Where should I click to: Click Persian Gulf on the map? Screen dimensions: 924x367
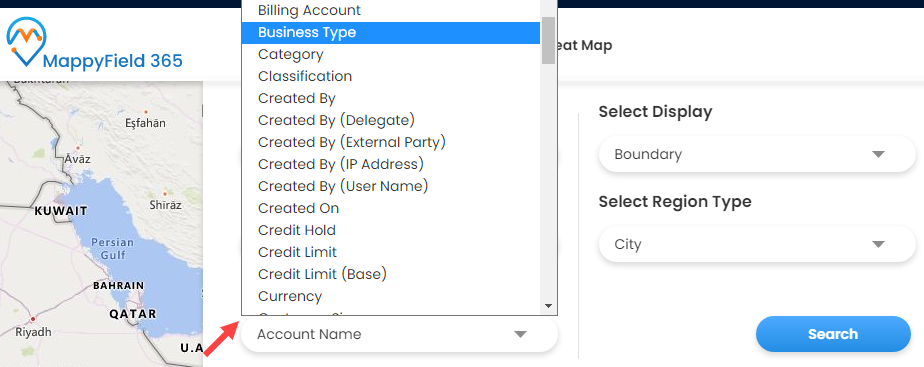pyautogui.click(x=113, y=249)
